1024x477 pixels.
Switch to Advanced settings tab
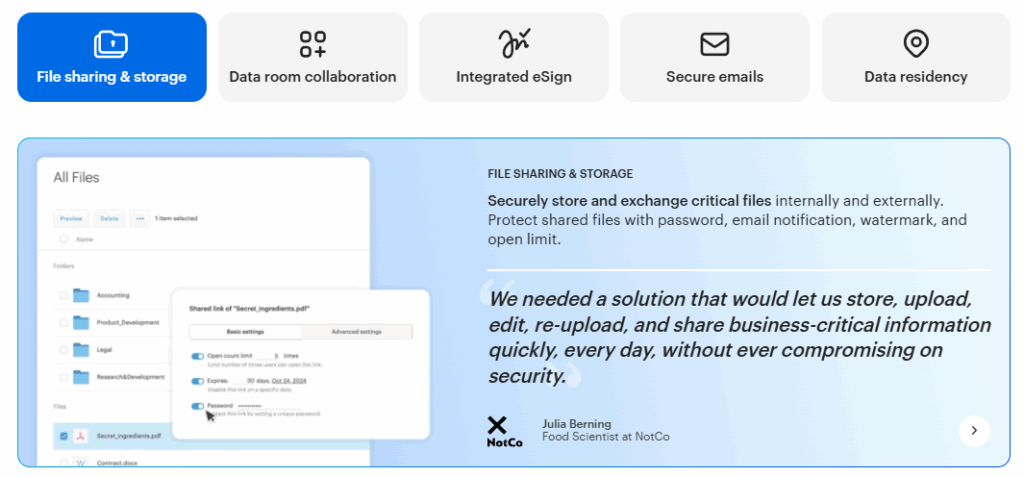(x=357, y=332)
